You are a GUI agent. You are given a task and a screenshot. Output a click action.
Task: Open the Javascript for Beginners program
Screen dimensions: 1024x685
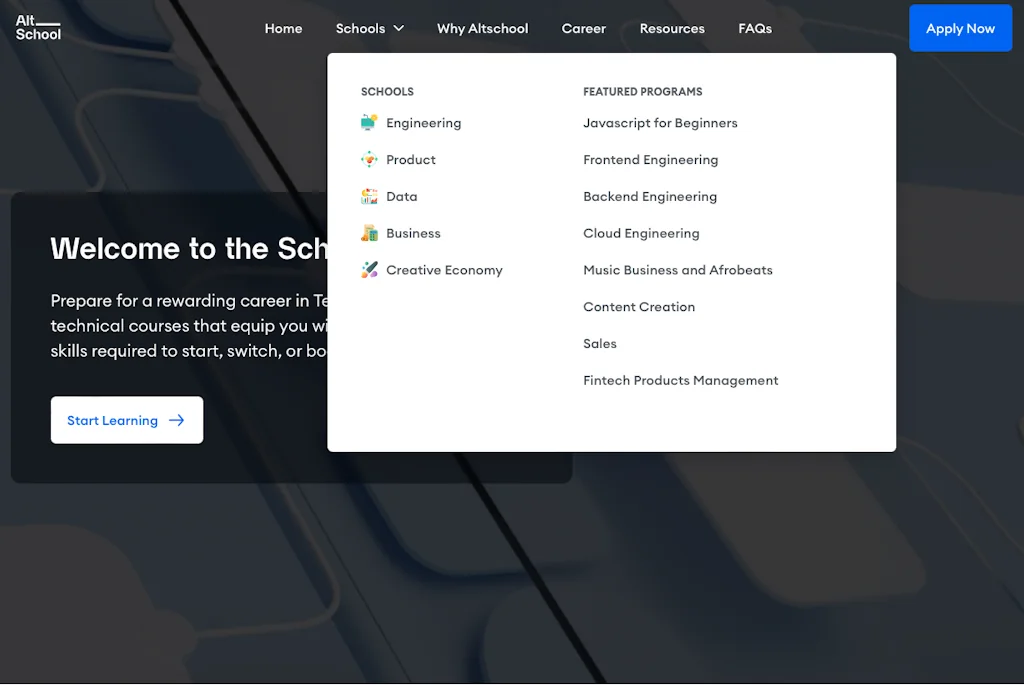pos(660,122)
